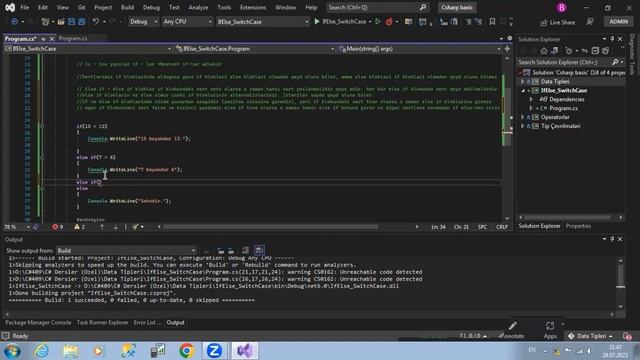Click the Bookmark toolbar icon
The width and height of the screenshot is (640, 360).
(492, 22)
